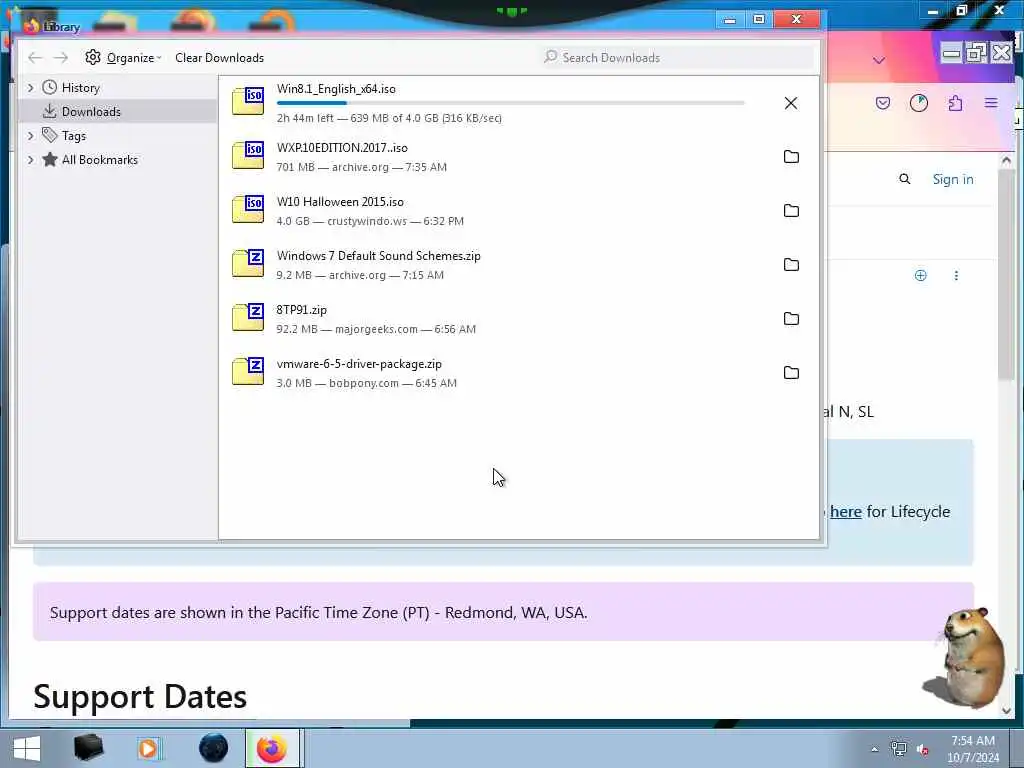Click the WXP.10EDITION.2017..iso file icon
Viewport: 1024px width, 768px height.
pos(248,155)
